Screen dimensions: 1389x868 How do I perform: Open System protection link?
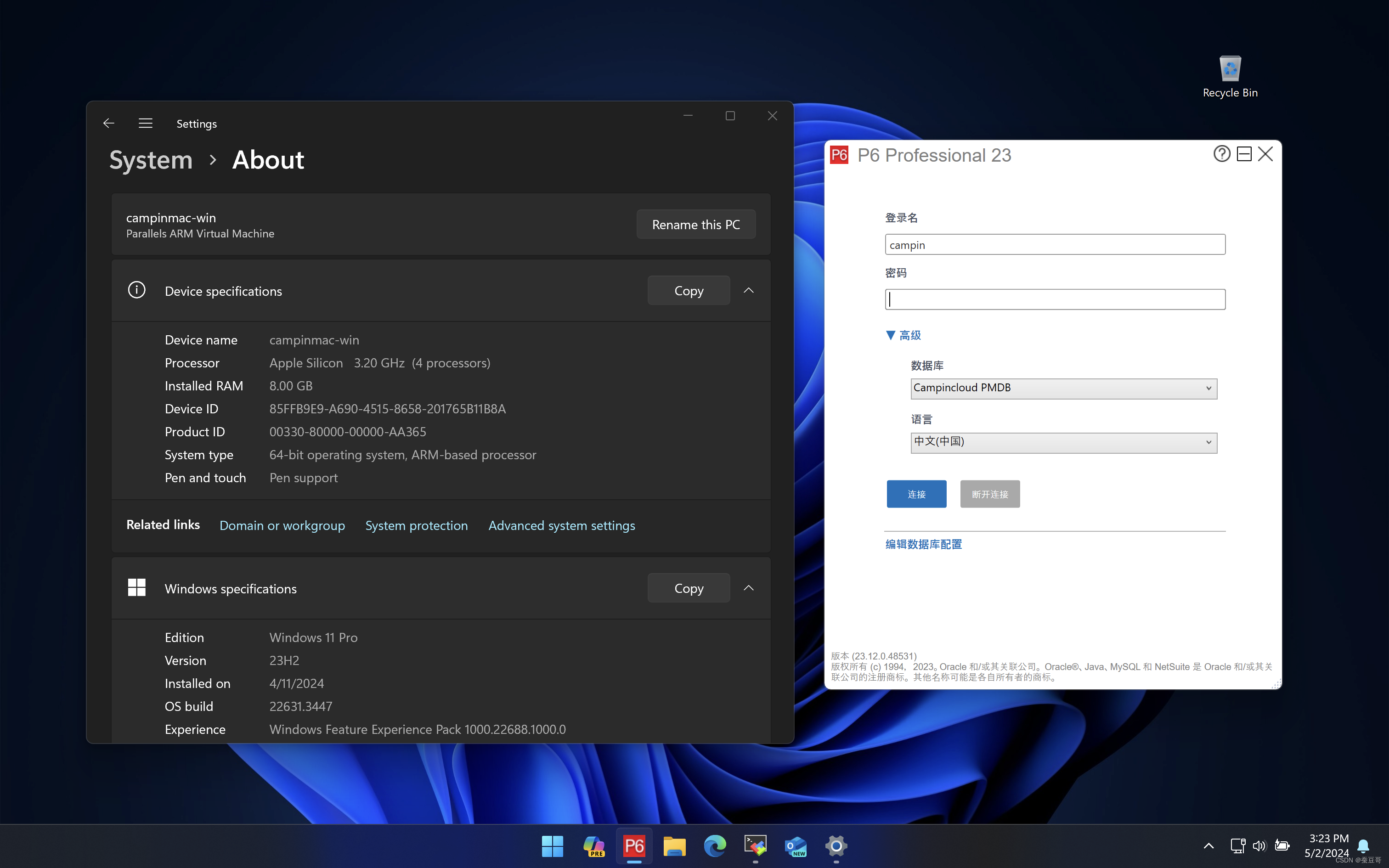tap(417, 525)
